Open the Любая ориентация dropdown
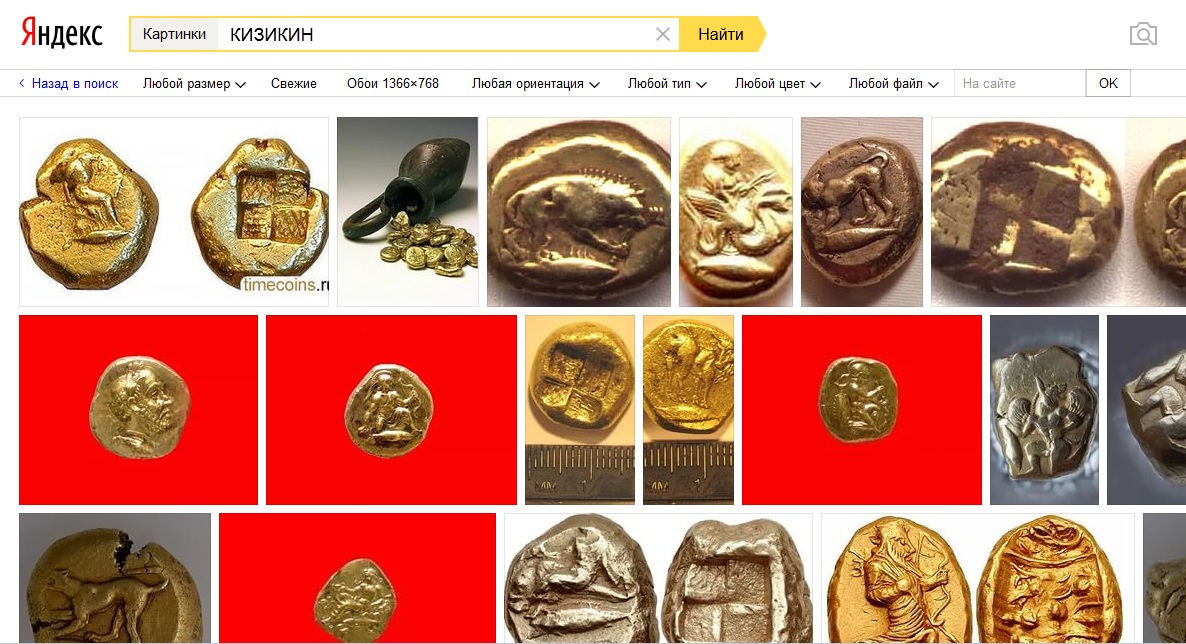Screen dimensions: 1186x644 [x=536, y=84]
